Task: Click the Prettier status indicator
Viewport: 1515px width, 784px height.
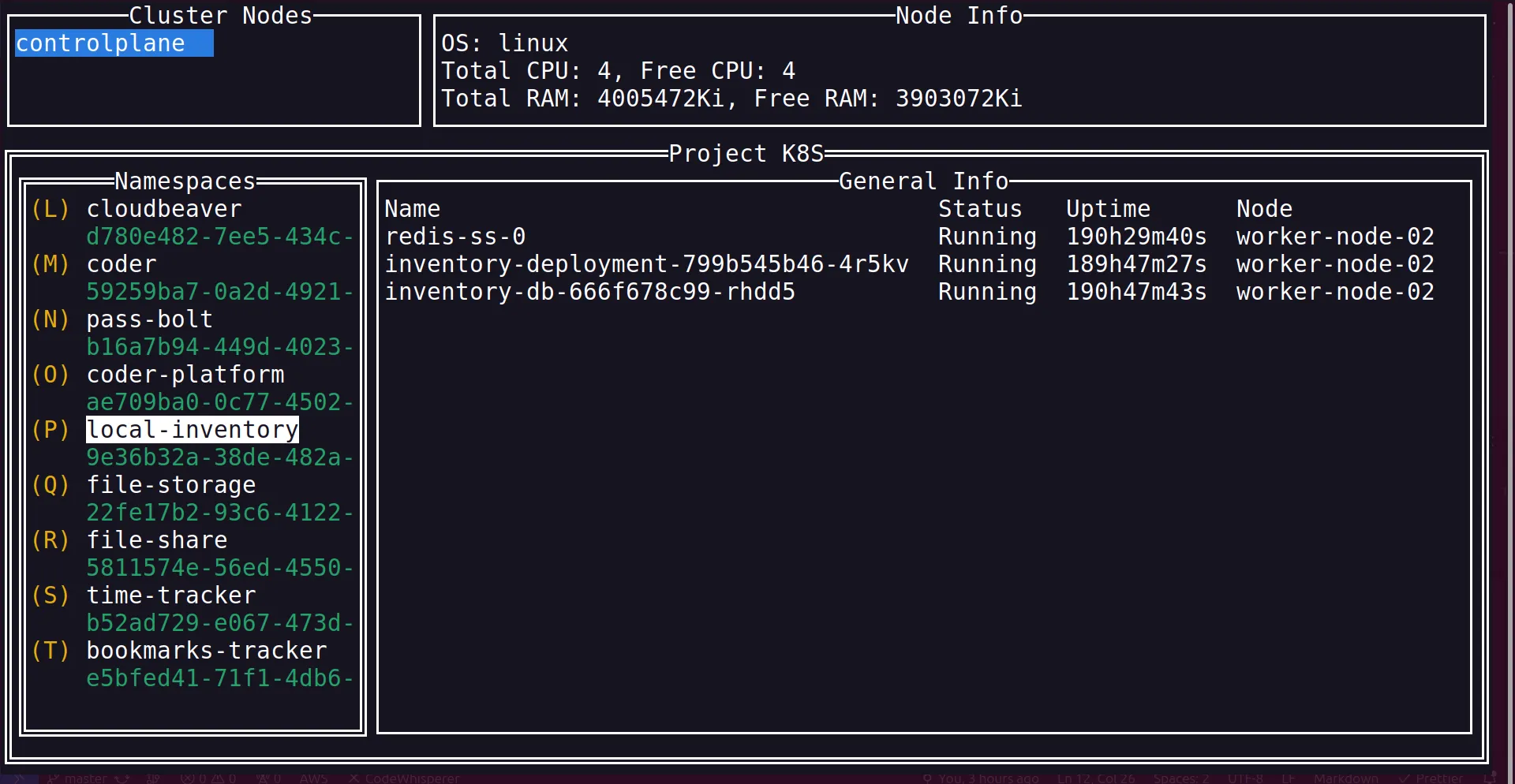Action: [1431, 778]
